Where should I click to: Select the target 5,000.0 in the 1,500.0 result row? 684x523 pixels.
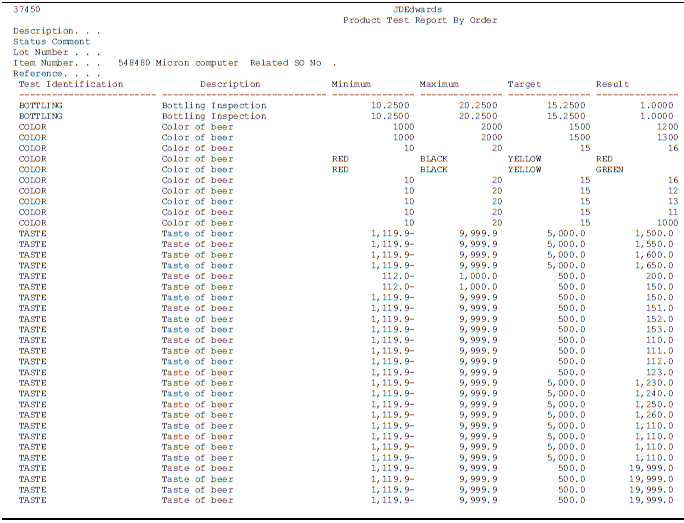(566, 234)
